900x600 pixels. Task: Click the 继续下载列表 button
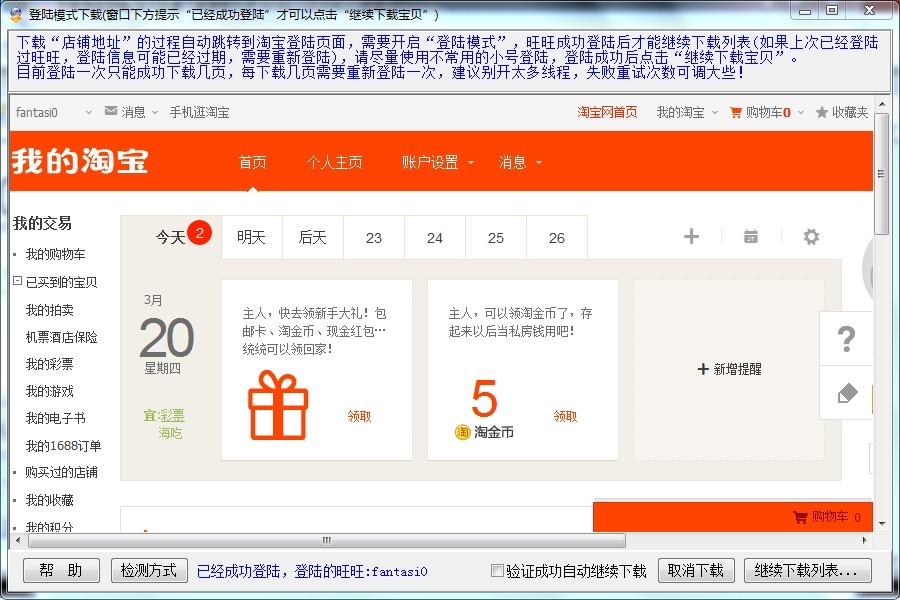pos(807,571)
